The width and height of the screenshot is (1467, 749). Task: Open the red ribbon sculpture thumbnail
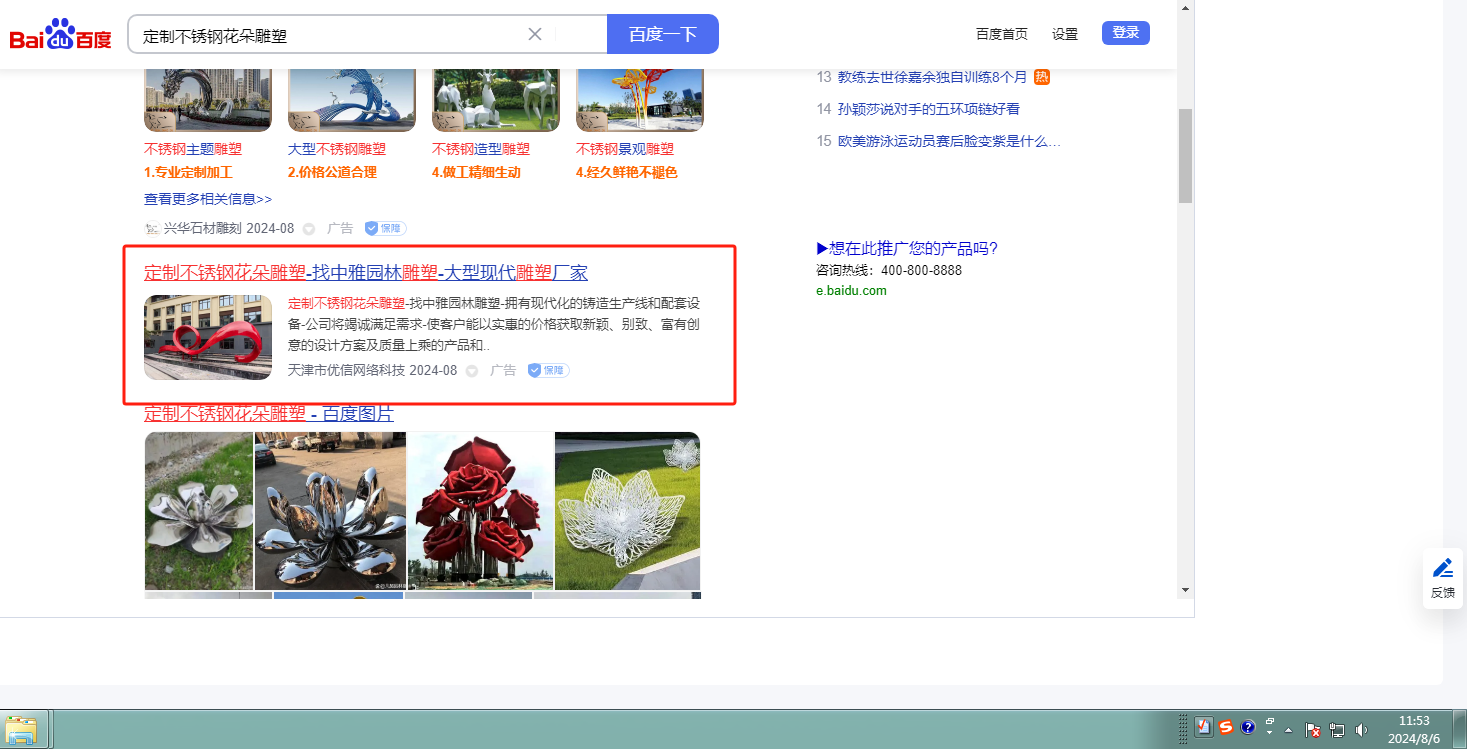coord(208,337)
